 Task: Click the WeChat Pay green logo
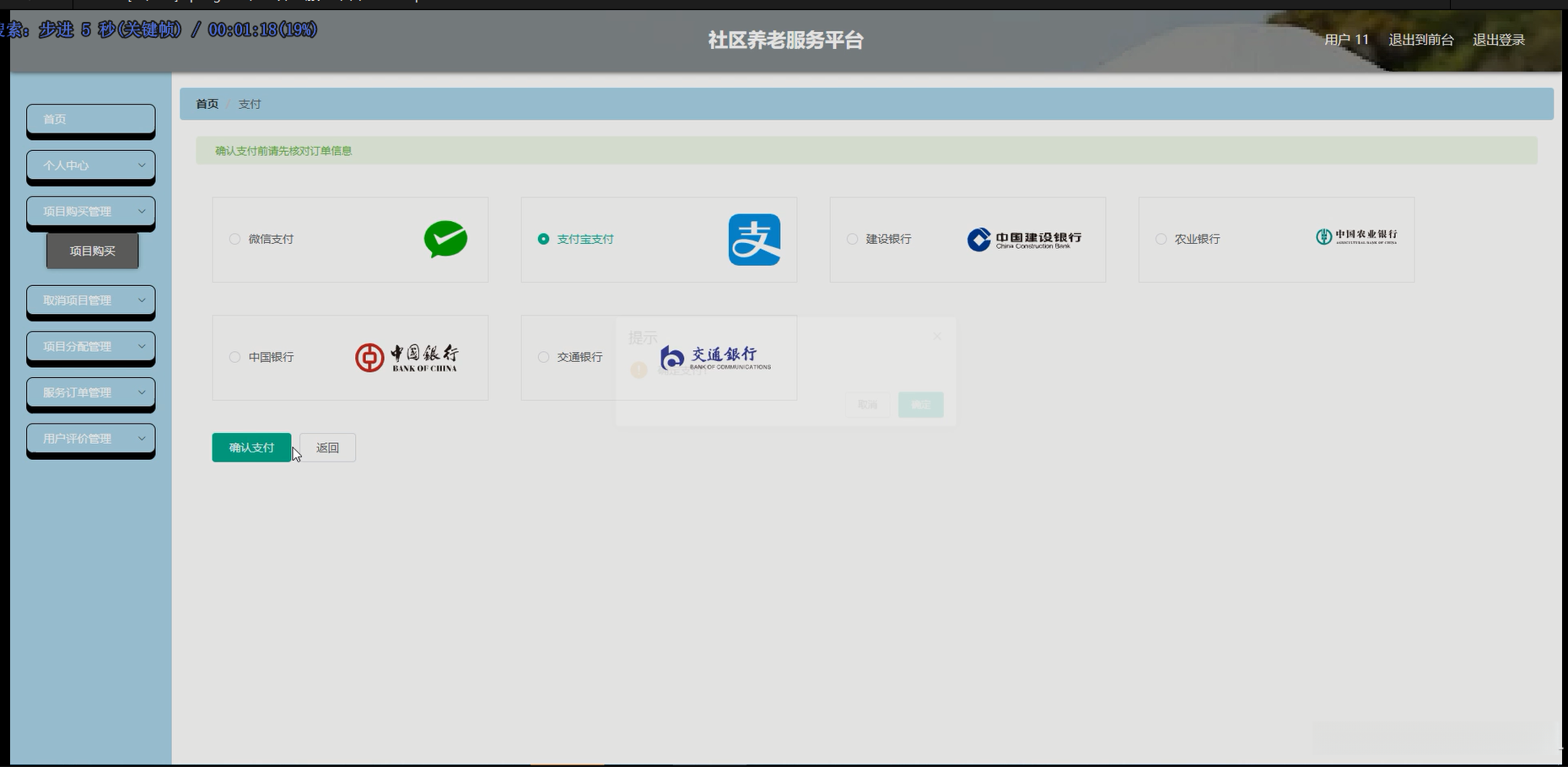pos(445,240)
